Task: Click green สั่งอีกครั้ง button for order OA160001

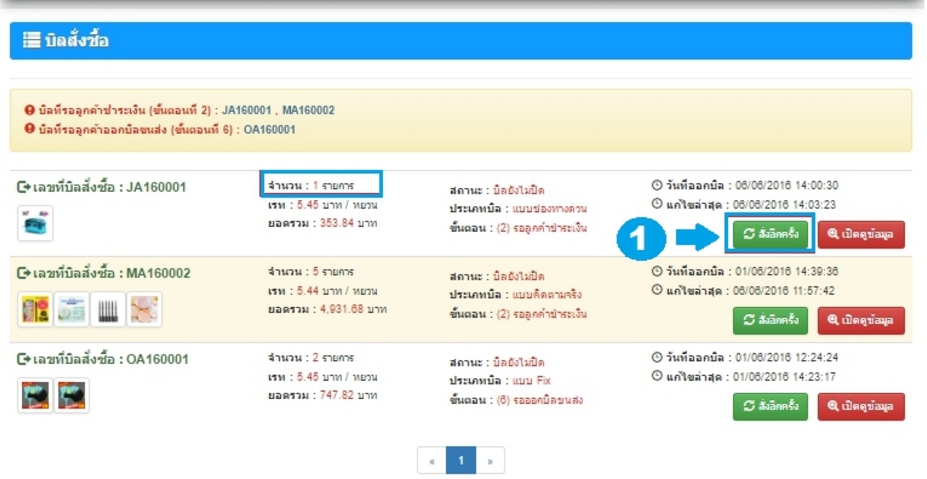Action: (771, 406)
